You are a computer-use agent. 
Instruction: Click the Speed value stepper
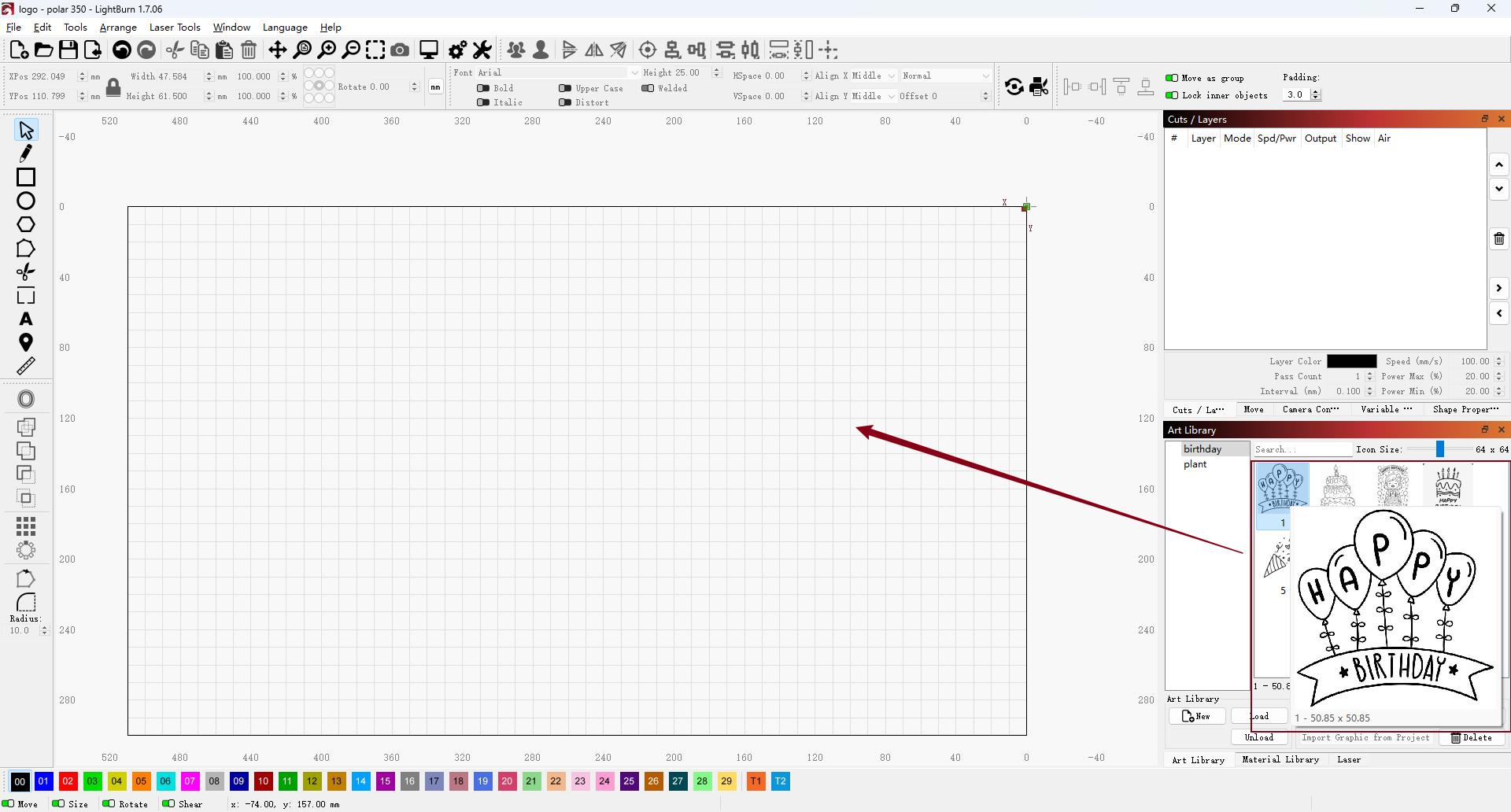point(1498,361)
